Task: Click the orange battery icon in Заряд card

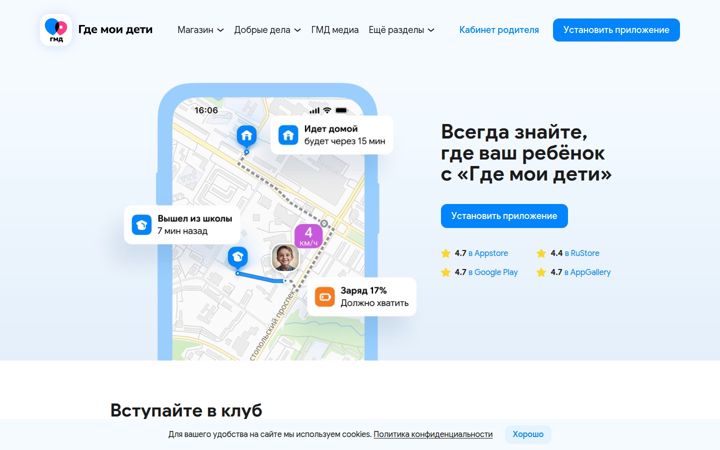Action: 325,297
